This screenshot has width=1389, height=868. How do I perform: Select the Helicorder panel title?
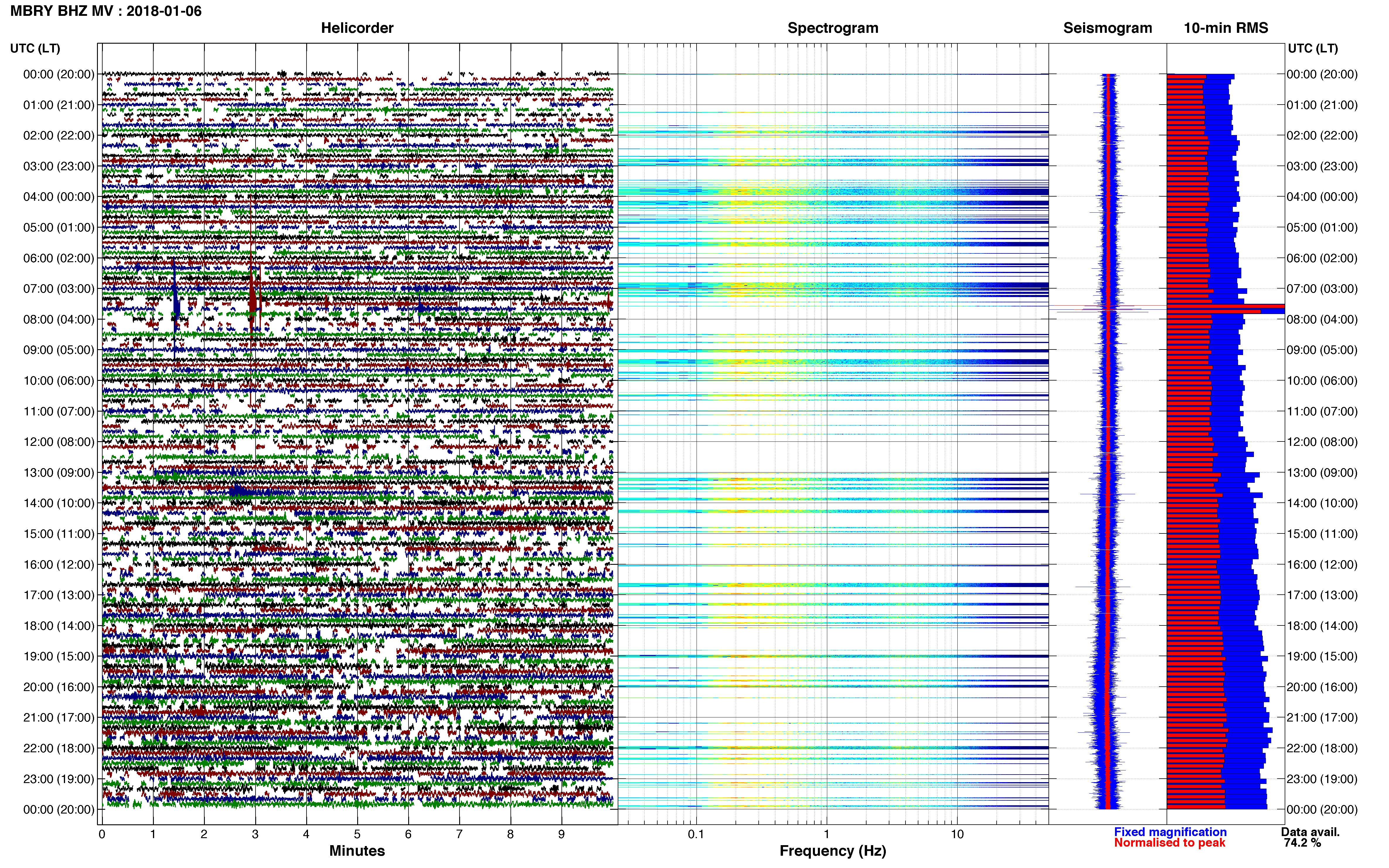tap(357, 28)
